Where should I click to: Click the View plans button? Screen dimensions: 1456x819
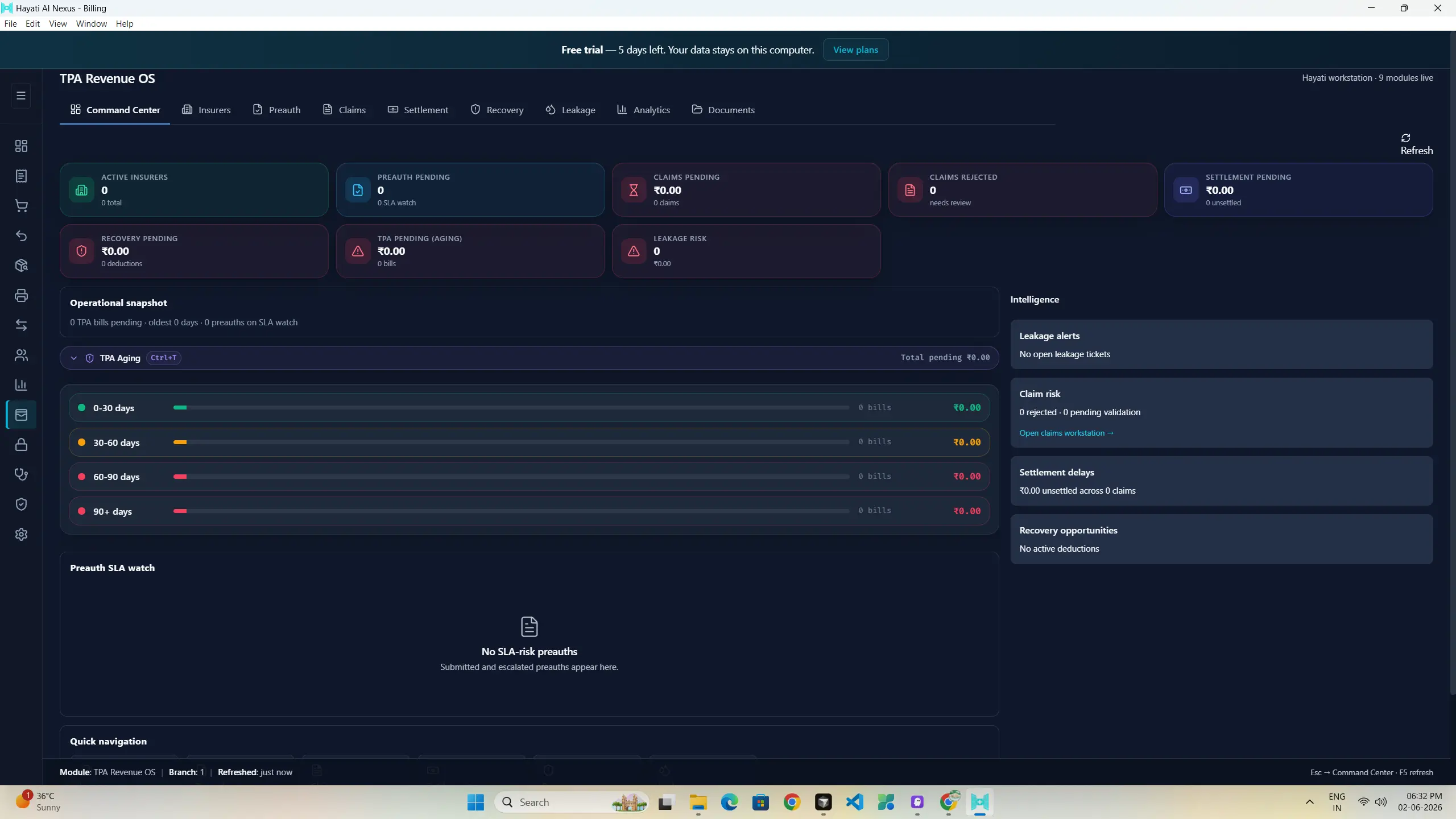pyautogui.click(x=855, y=49)
